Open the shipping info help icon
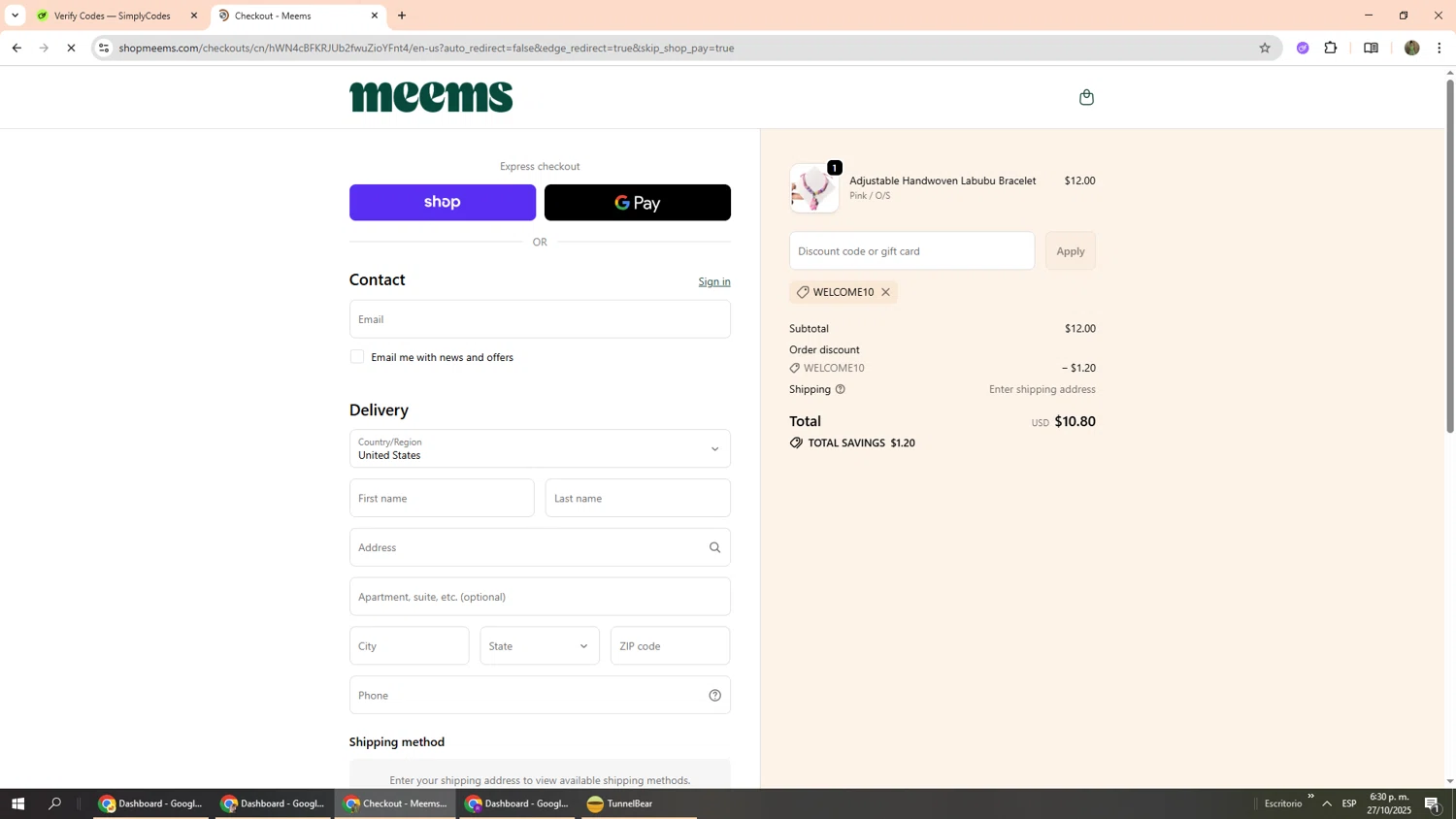1456x819 pixels. tap(841, 389)
